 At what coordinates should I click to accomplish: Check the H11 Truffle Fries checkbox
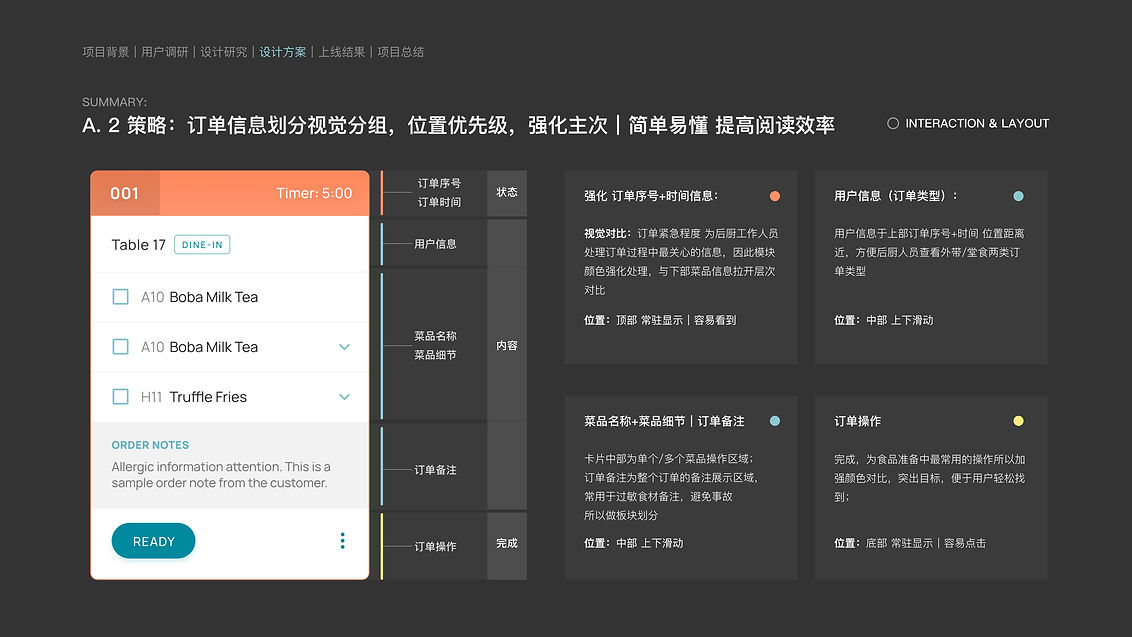point(121,396)
